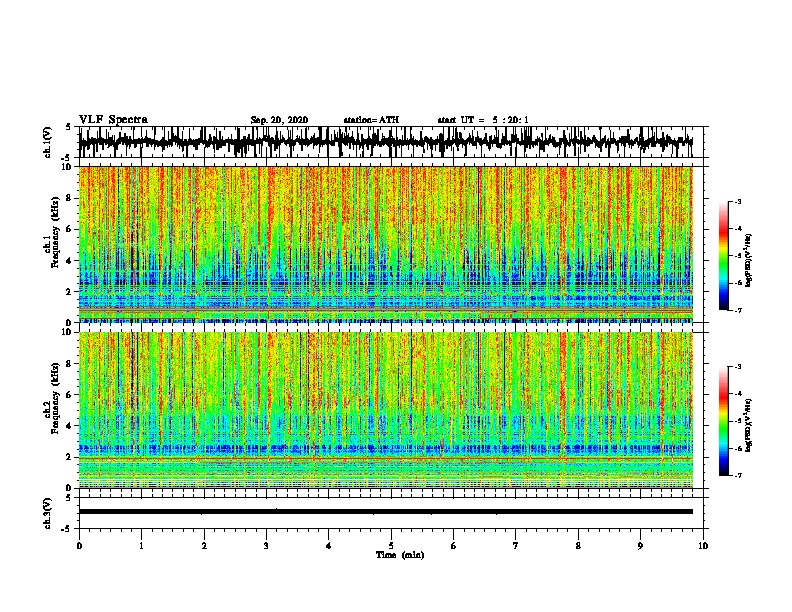
Task: Click the log(PSD) unit label beside ch.1 color bar
Action: coord(749,260)
